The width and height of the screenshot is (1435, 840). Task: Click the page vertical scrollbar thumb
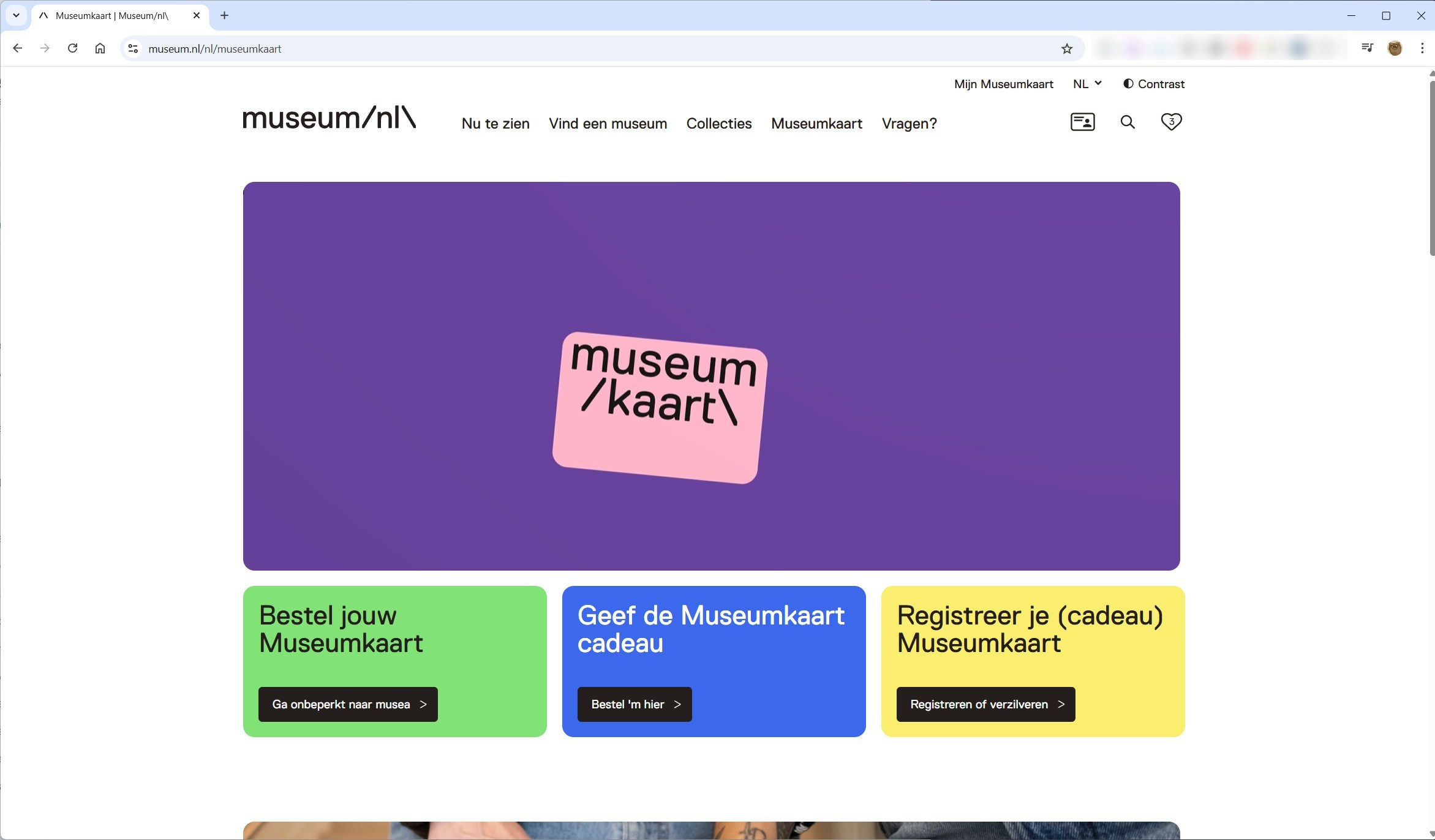coord(1432,167)
